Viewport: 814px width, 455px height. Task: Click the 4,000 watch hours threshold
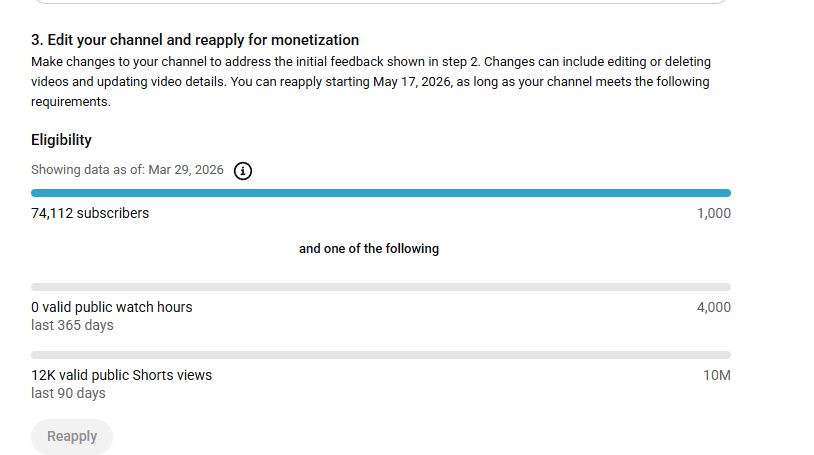coord(713,307)
